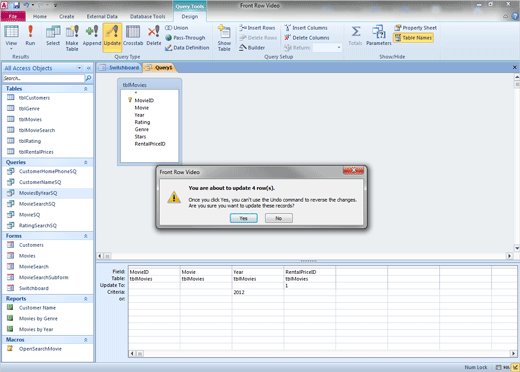
Task: Click the design grid horizontal scrollbar right arrow
Action: click(513, 353)
